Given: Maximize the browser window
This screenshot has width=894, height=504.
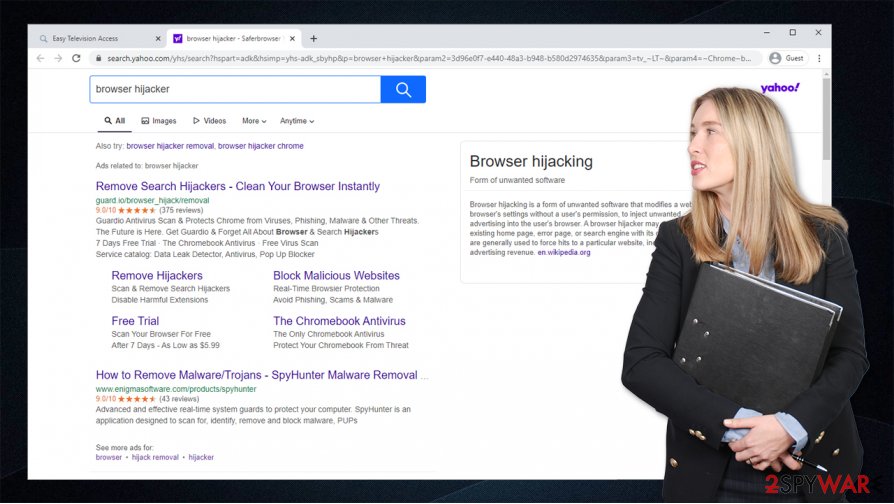Looking at the screenshot, I should click(793, 33).
